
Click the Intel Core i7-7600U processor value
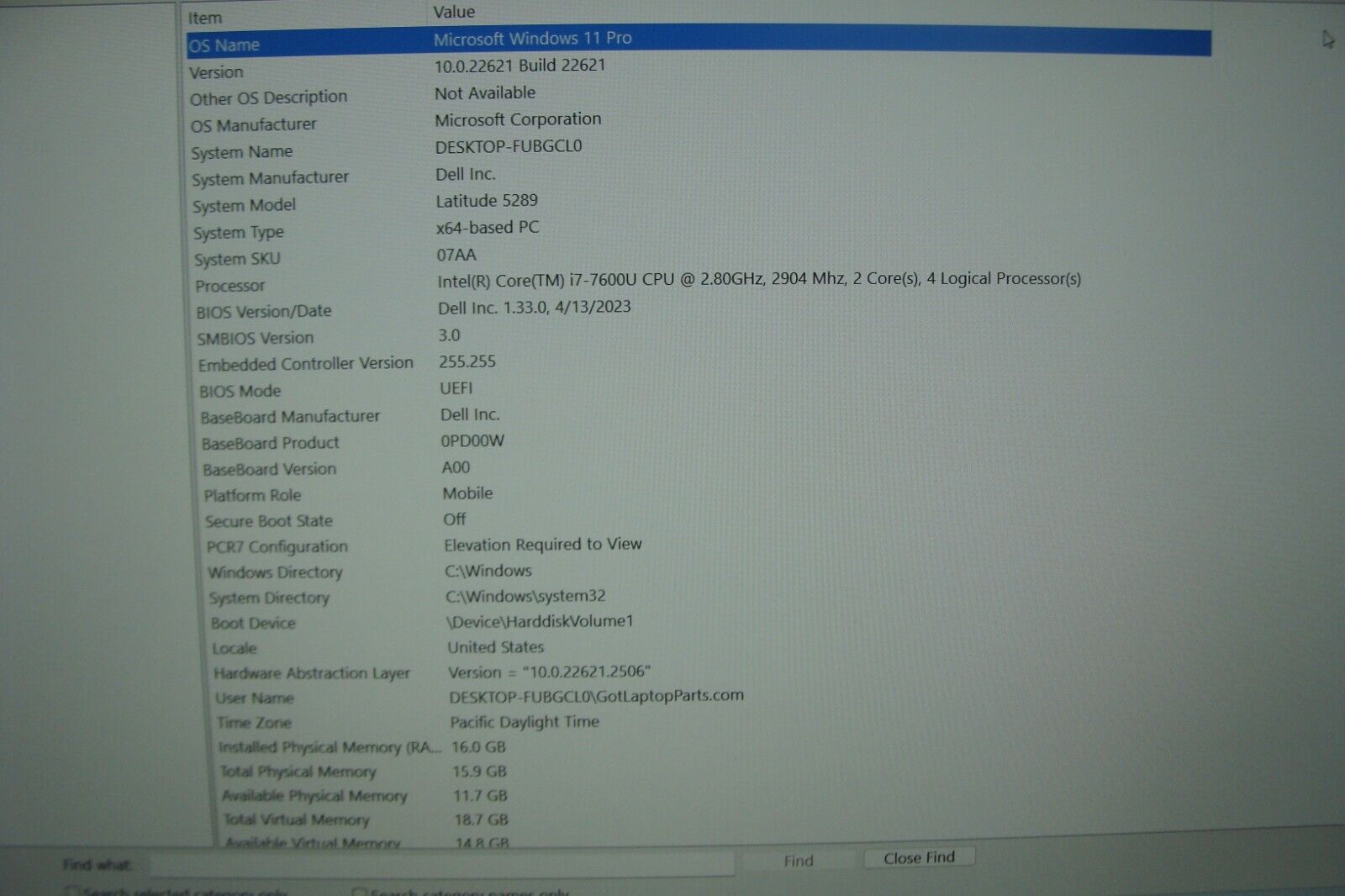759,279
